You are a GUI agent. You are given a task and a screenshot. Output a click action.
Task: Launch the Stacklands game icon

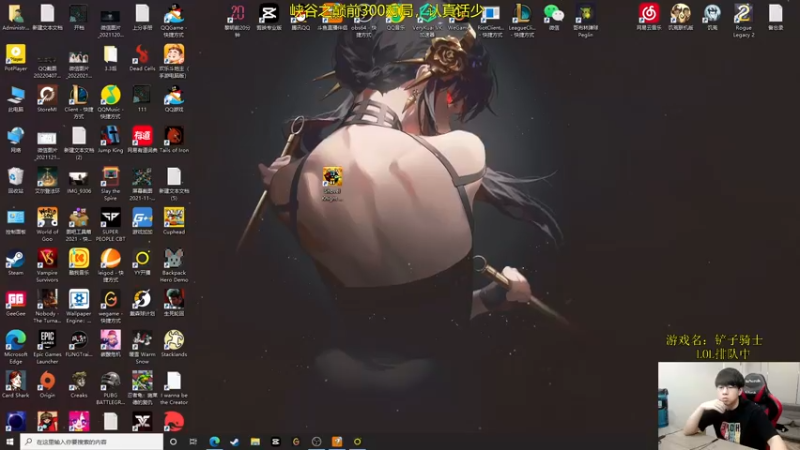point(174,340)
